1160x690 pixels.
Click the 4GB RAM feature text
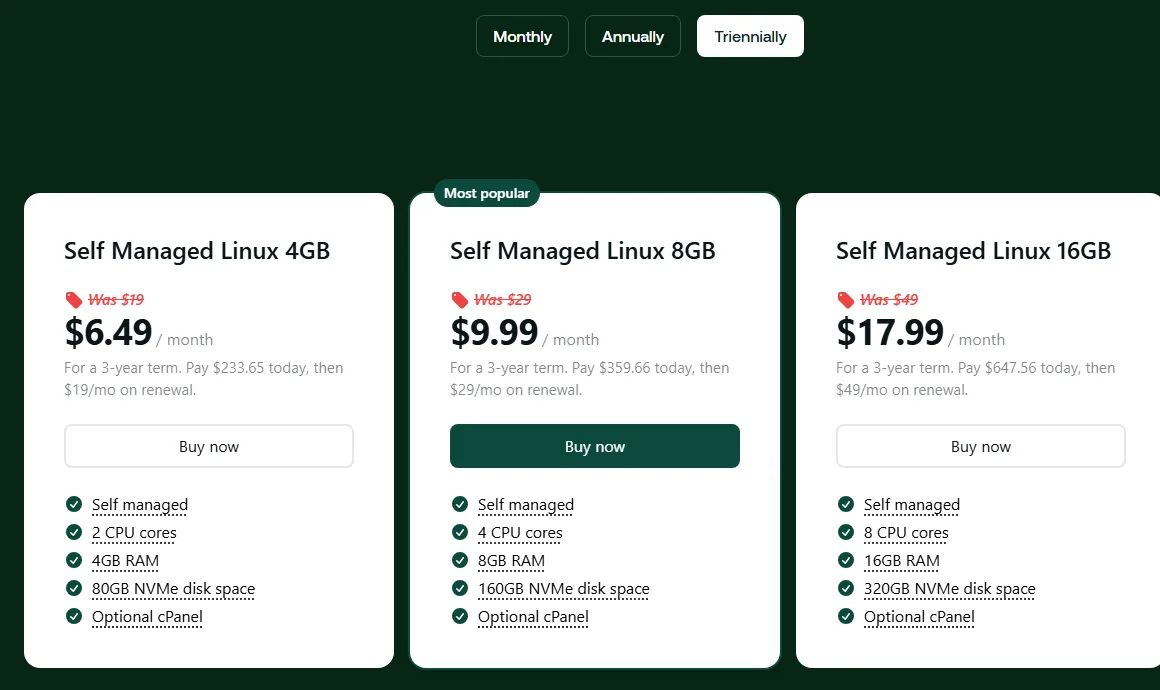[x=125, y=561]
